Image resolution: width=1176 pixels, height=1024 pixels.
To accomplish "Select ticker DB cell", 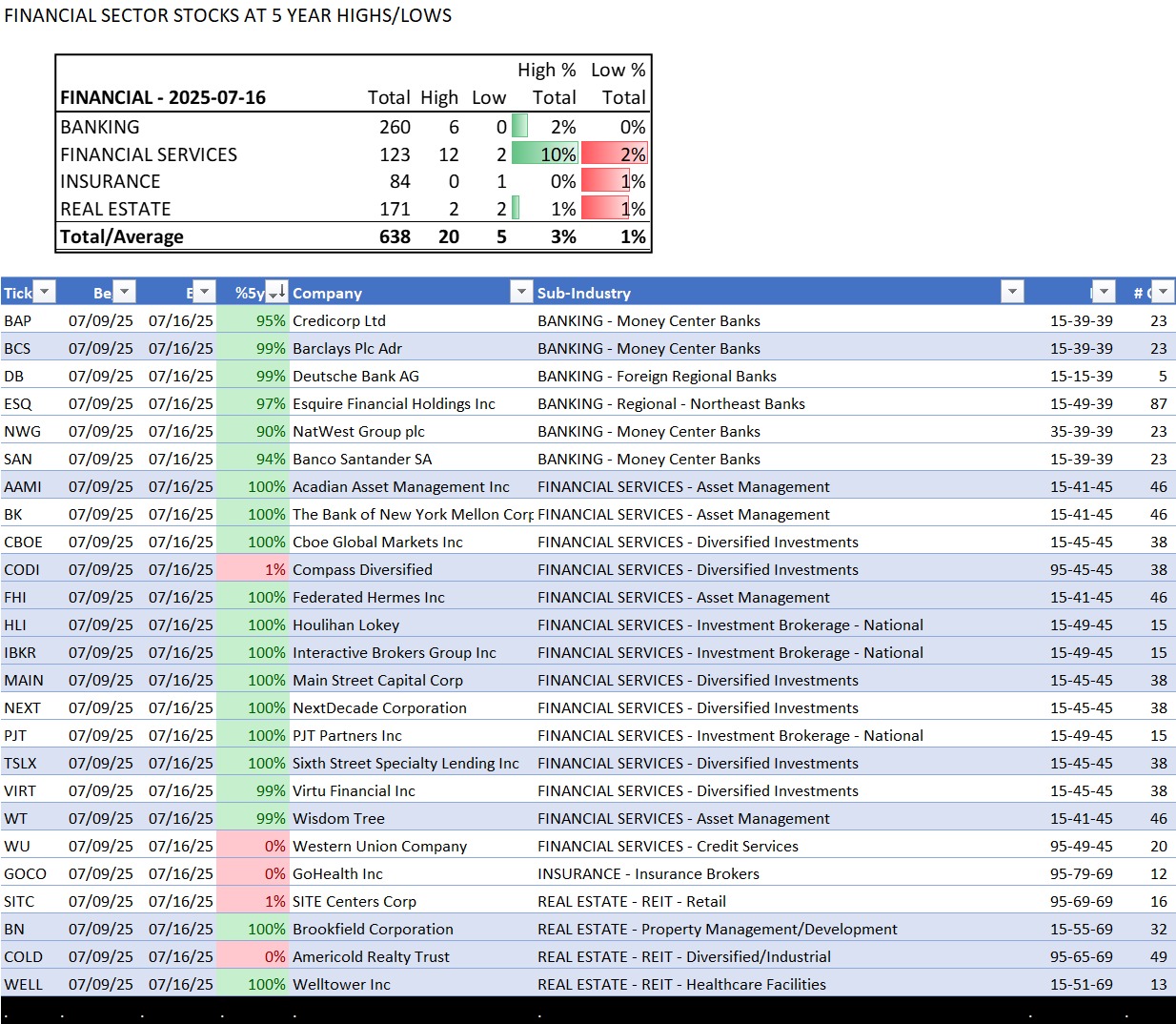I will (x=13, y=376).
